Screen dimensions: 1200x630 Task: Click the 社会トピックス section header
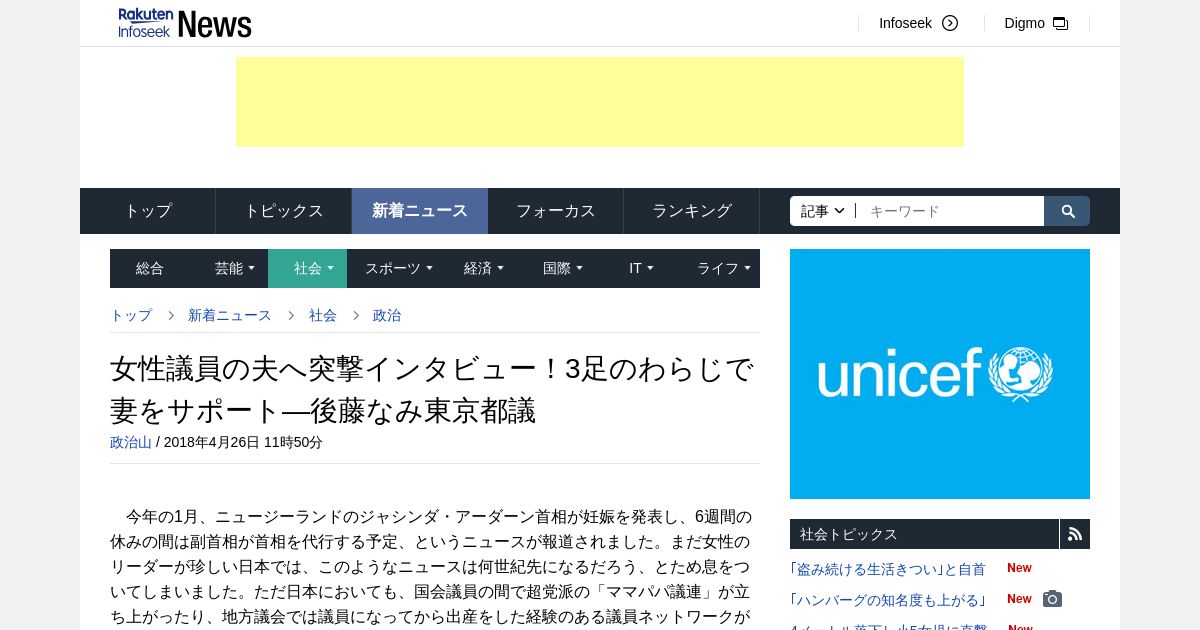click(925, 534)
